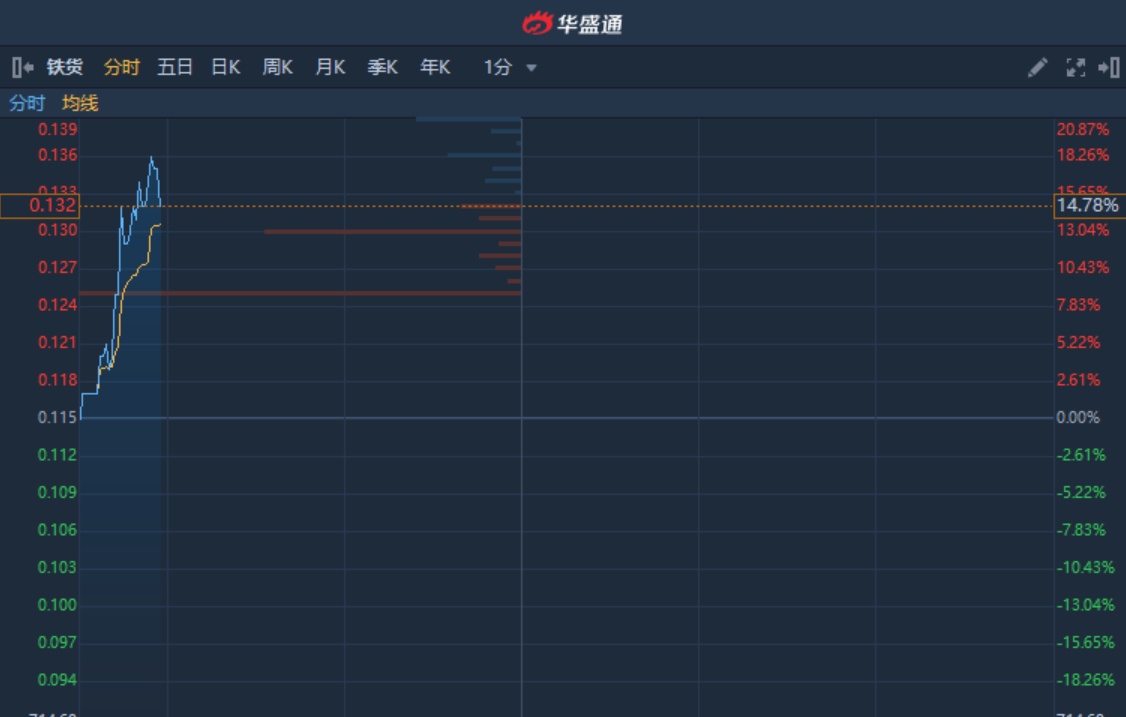
Task: Click the 0.121 price axis label
Action: [x=57, y=342]
